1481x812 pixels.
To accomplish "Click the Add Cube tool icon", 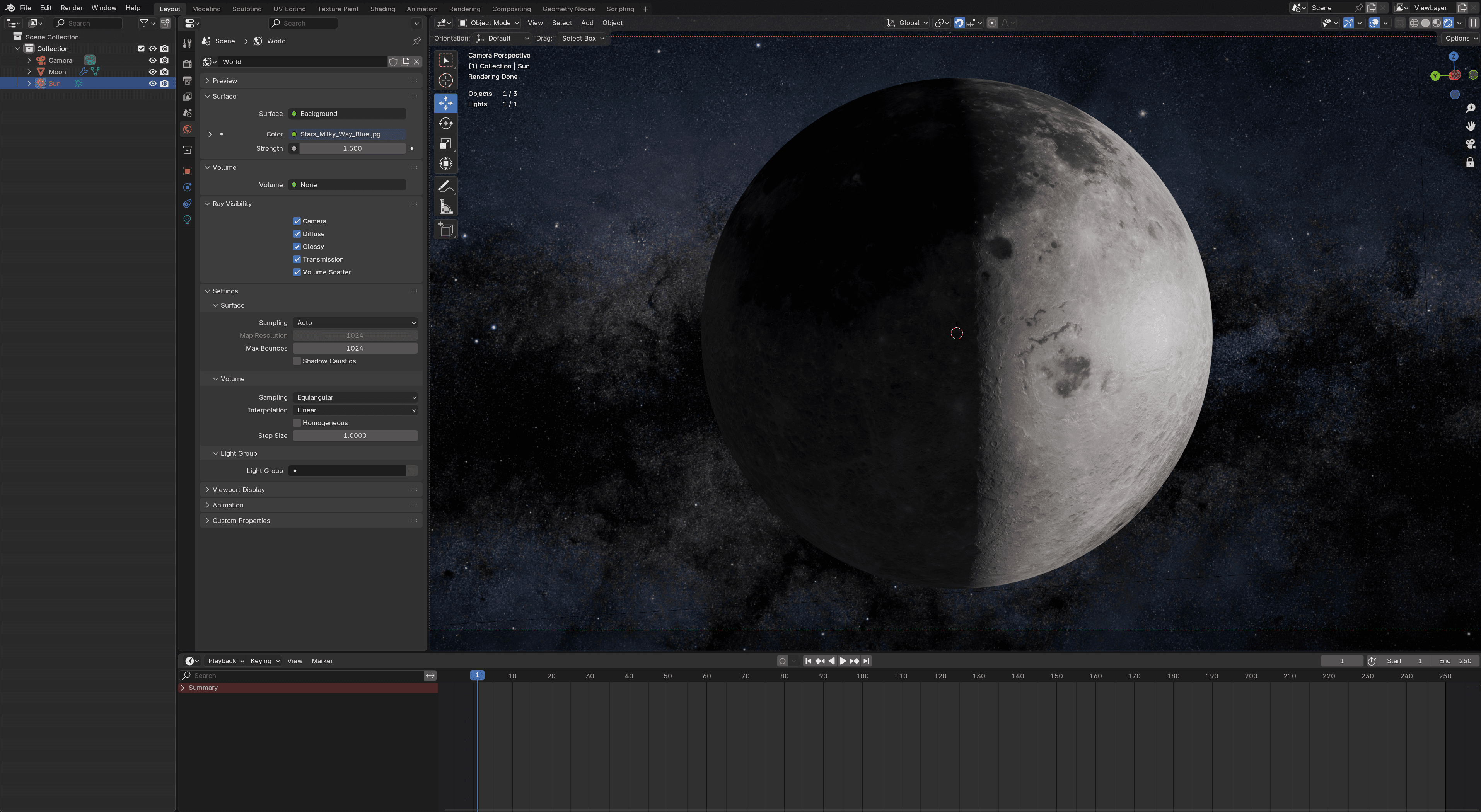I will [x=445, y=230].
